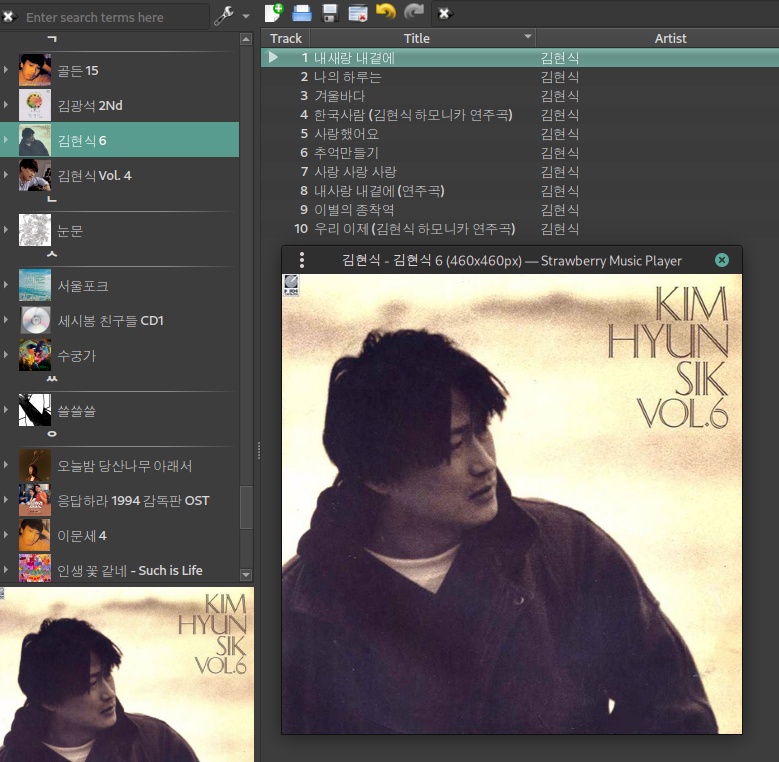The image size is (779, 762).
Task: Open the cover window three-dot menu
Action: tap(302, 260)
